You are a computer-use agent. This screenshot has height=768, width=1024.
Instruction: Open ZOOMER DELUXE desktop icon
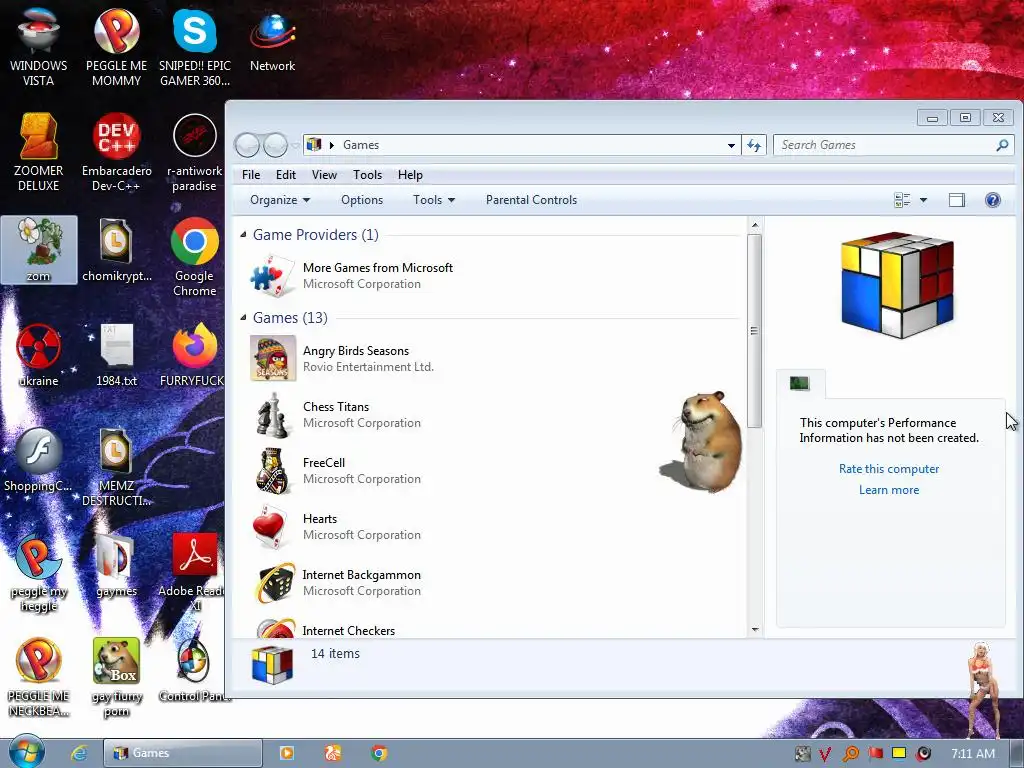[39, 152]
